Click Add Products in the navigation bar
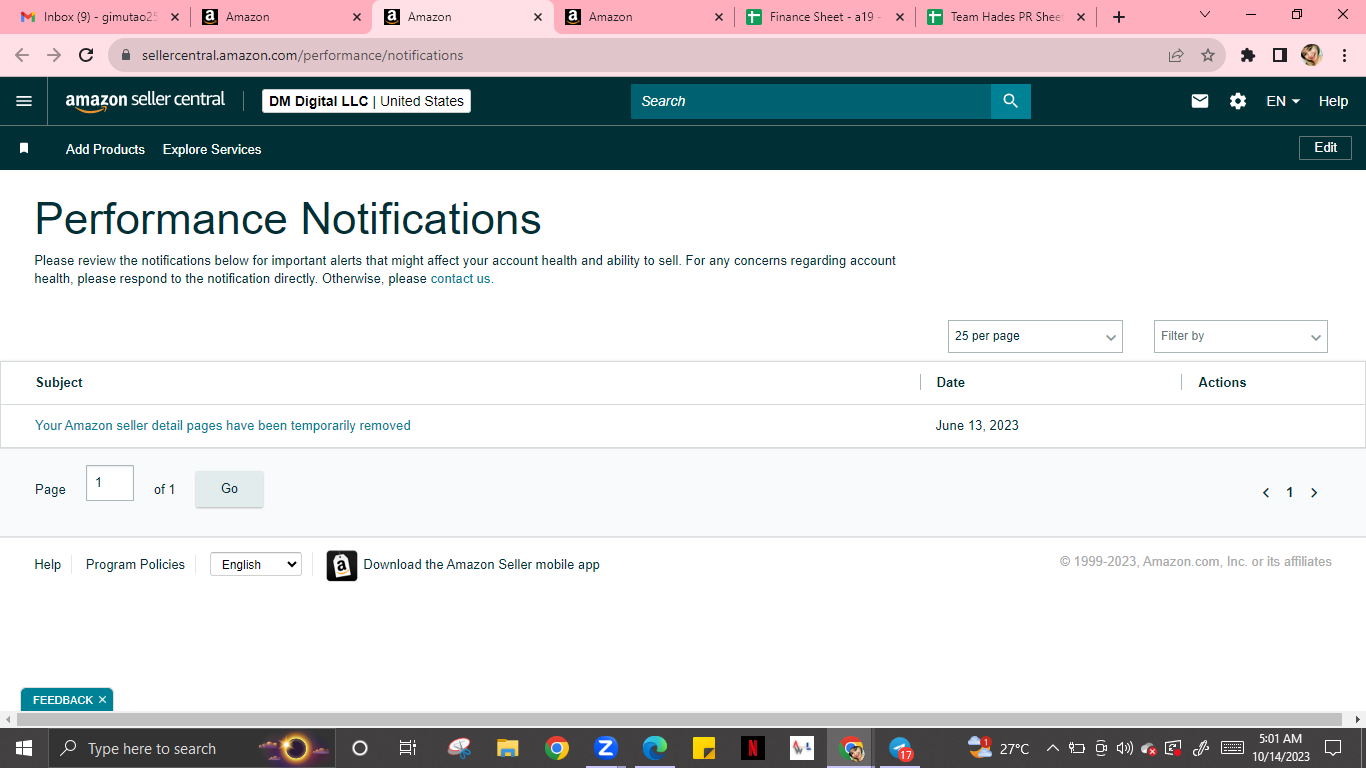 pyautogui.click(x=105, y=149)
